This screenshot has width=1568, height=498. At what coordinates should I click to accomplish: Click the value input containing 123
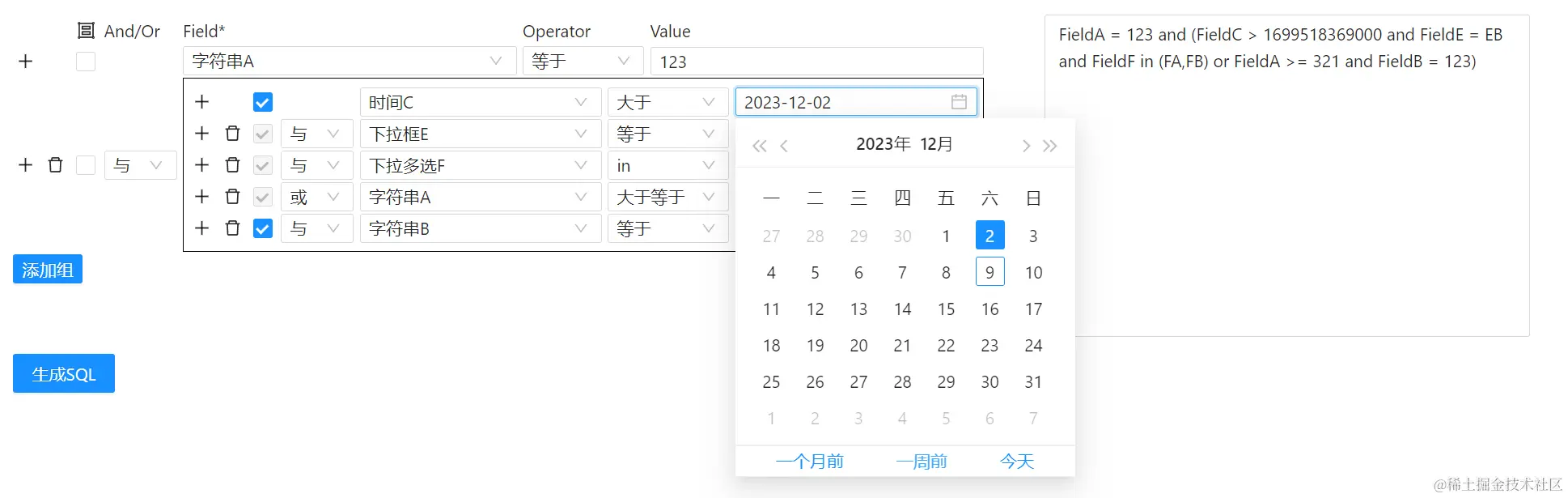pyautogui.click(x=816, y=62)
